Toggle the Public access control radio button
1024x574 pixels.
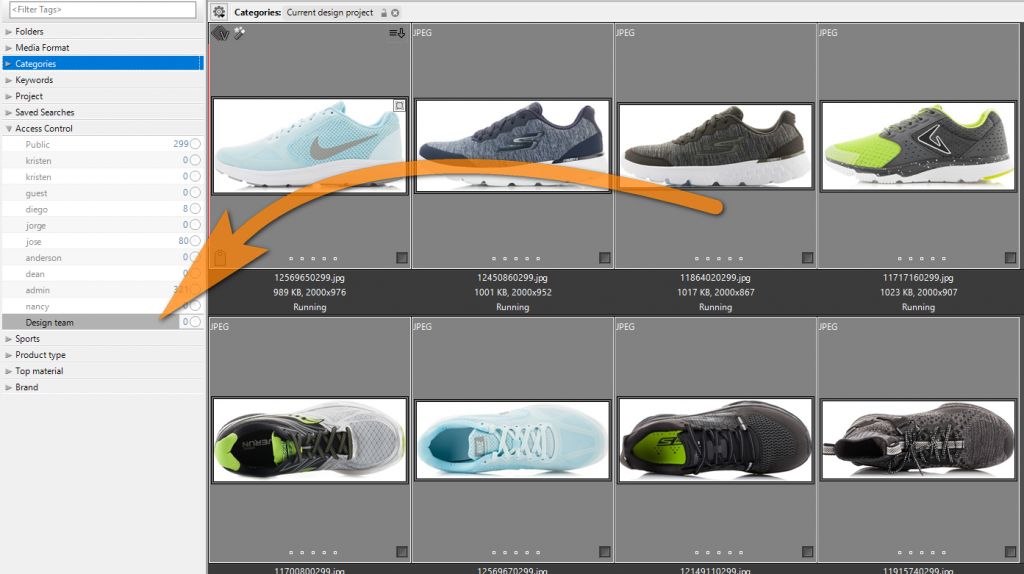pyautogui.click(x=196, y=145)
